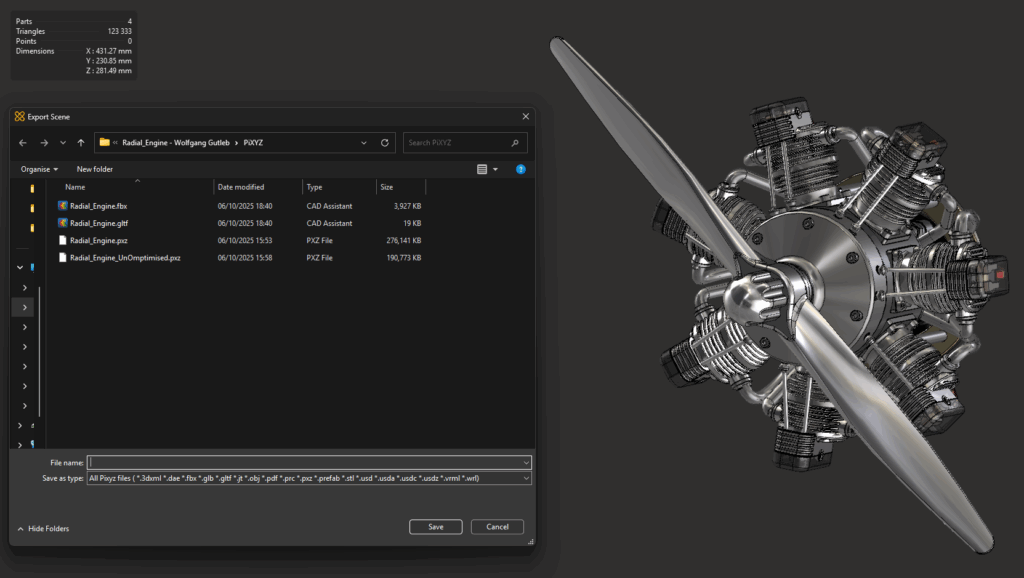Open the blue help icon
Viewport: 1024px width, 578px height.
point(520,169)
